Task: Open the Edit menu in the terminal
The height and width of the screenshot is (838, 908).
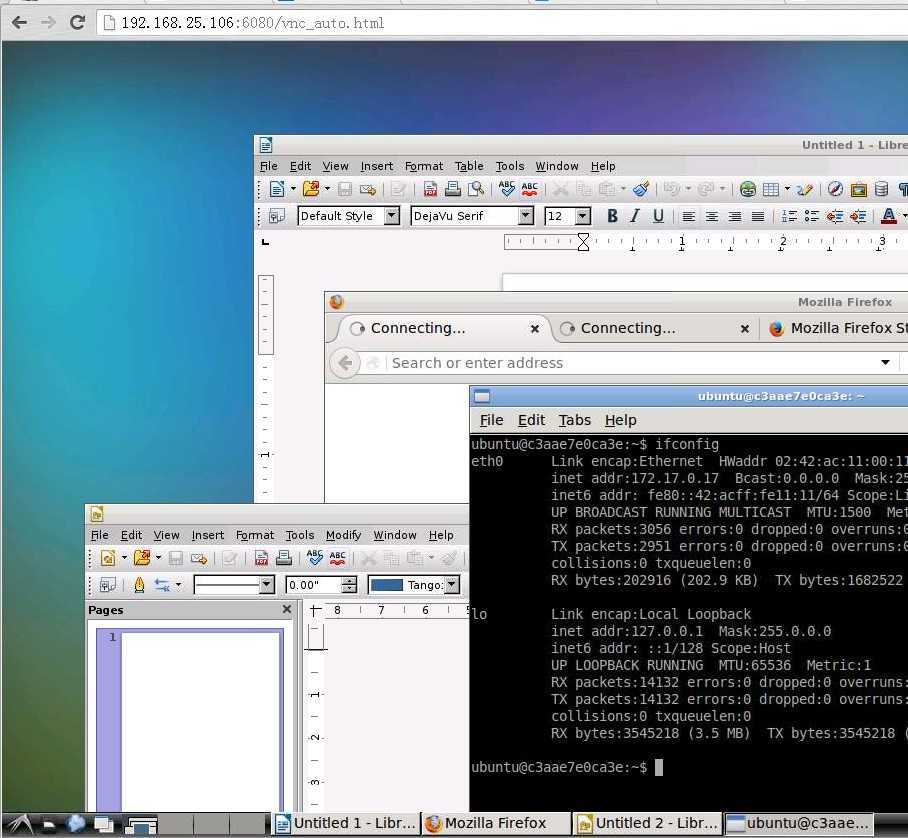Action: [x=531, y=420]
